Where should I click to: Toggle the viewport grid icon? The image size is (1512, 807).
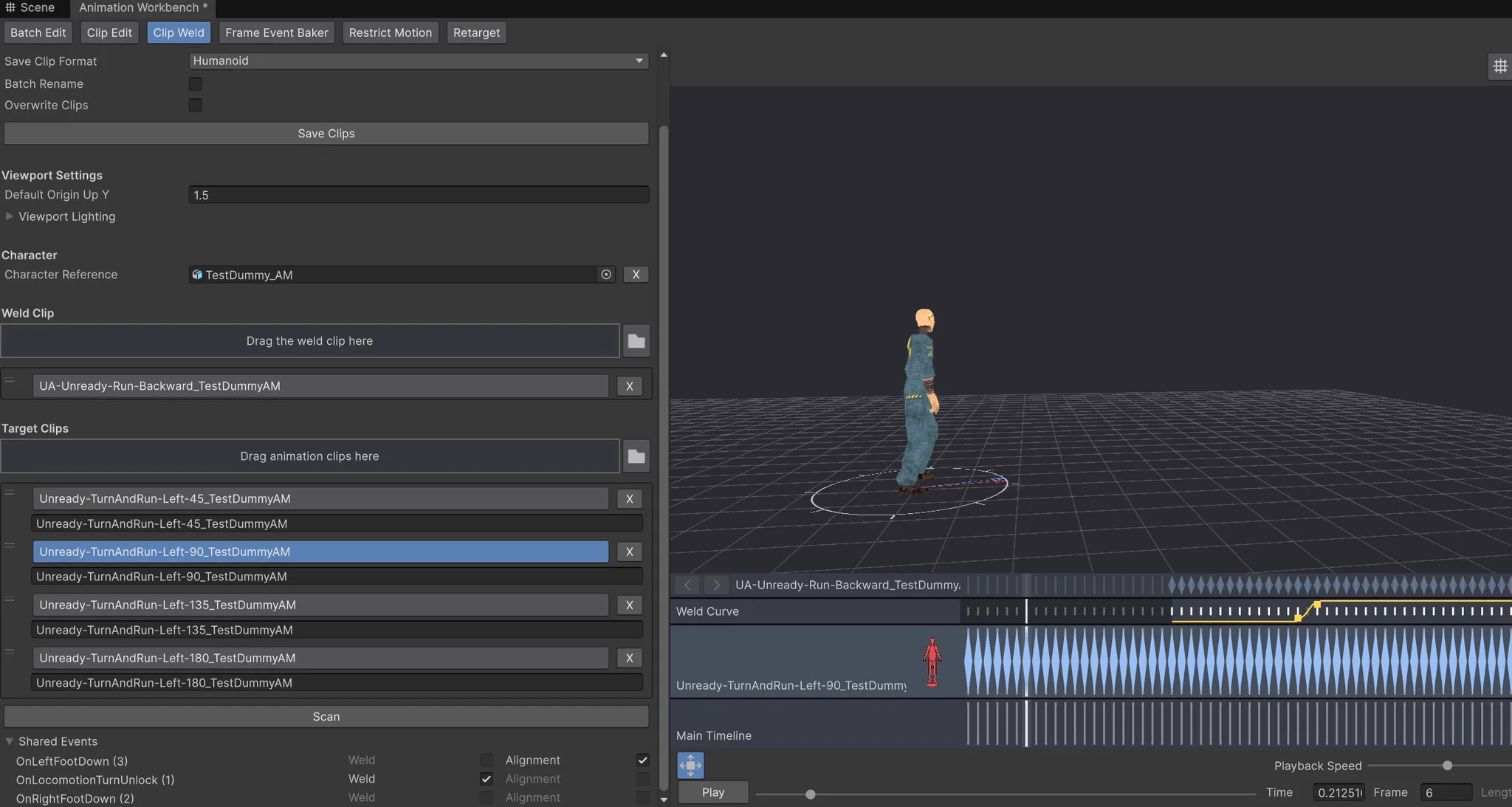coord(1500,66)
